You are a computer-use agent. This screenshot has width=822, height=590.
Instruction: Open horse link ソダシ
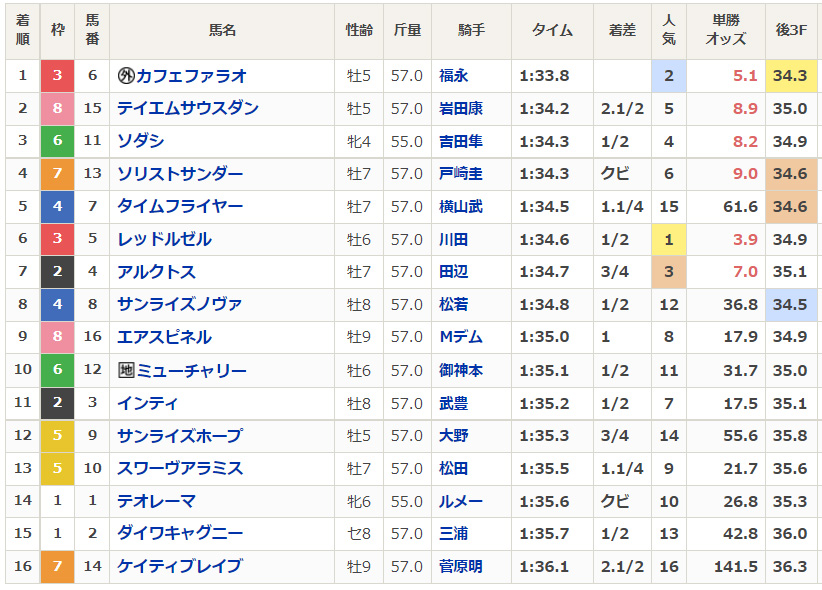[140, 141]
